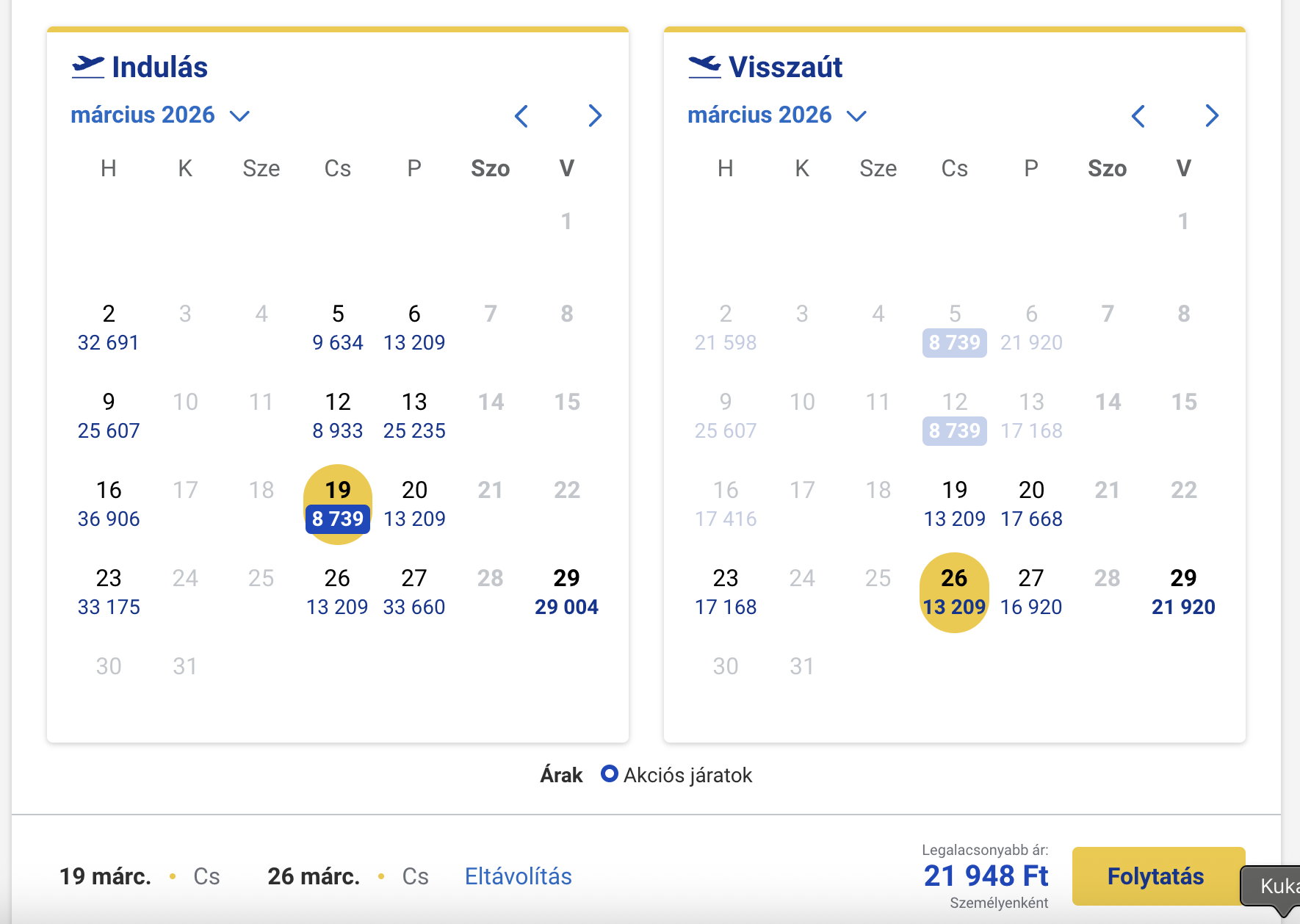Click the departing plane icon beside Indulás
Viewport: 1300px width, 924px height.
coord(88,67)
